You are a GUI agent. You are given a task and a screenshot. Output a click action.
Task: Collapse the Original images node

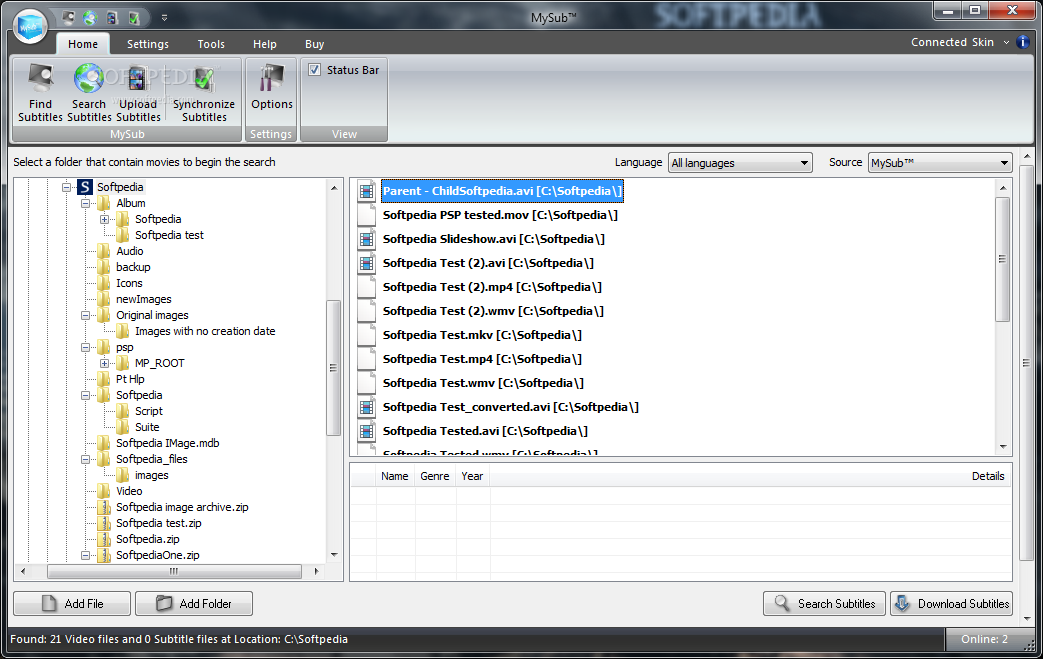click(x=85, y=315)
